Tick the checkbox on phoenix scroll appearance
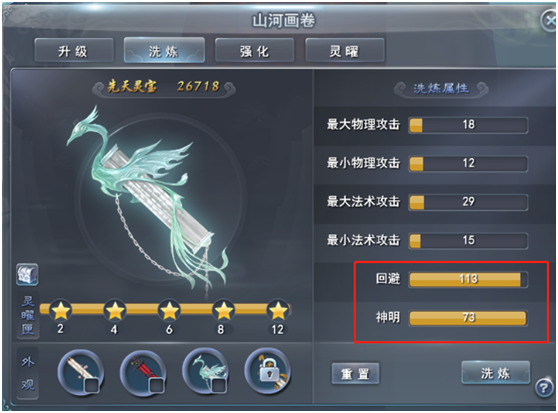This screenshot has height=413, width=558. (x=218, y=385)
